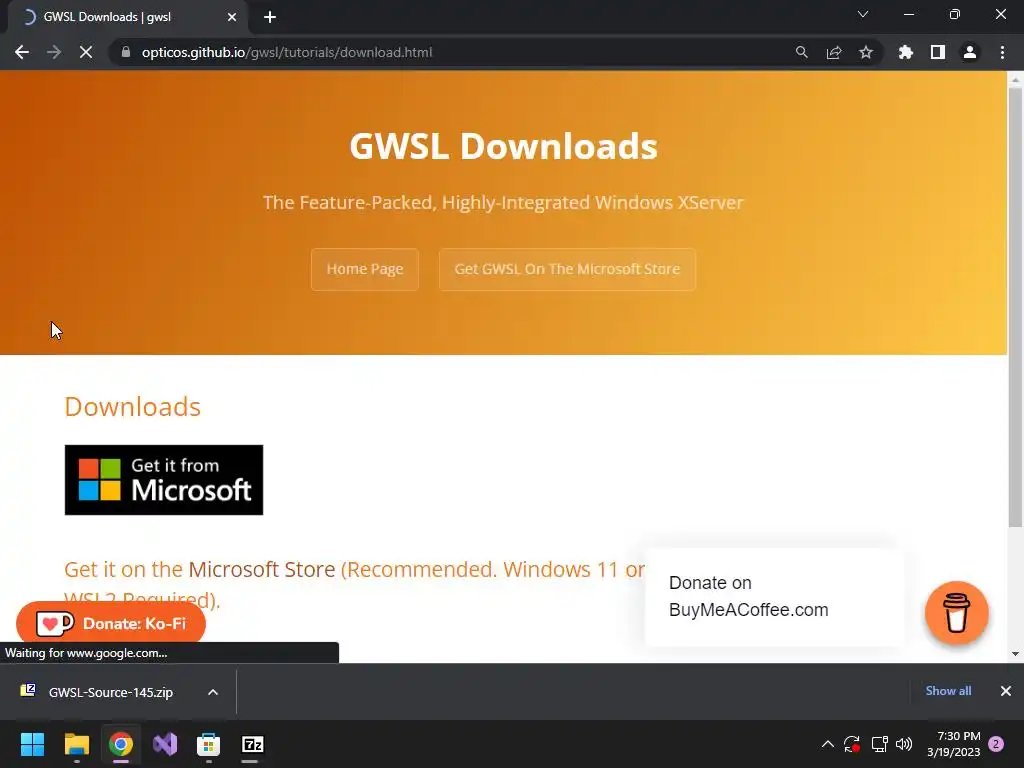Expand options for GWSL-Source-145.zip download
This screenshot has width=1024, height=768.
click(x=213, y=692)
